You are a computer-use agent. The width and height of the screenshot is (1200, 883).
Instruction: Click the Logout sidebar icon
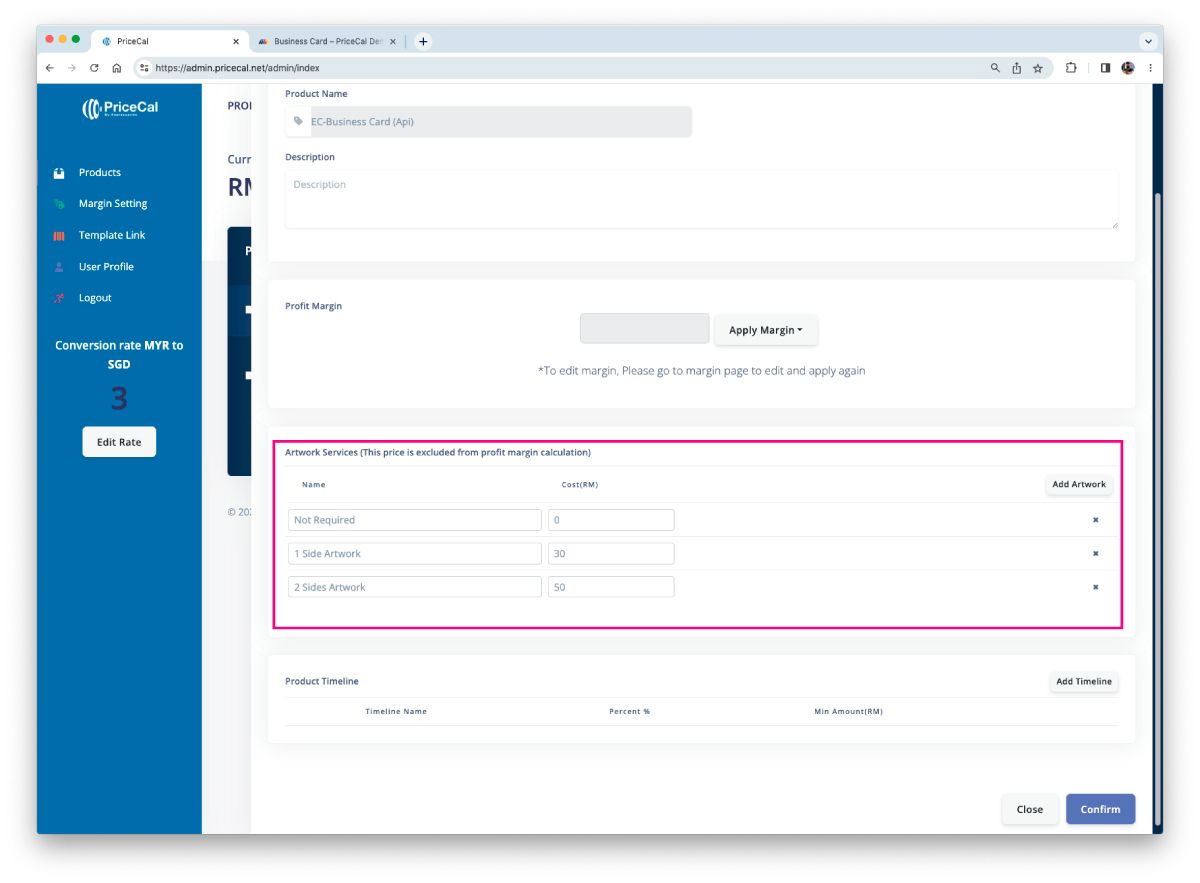[59, 298]
